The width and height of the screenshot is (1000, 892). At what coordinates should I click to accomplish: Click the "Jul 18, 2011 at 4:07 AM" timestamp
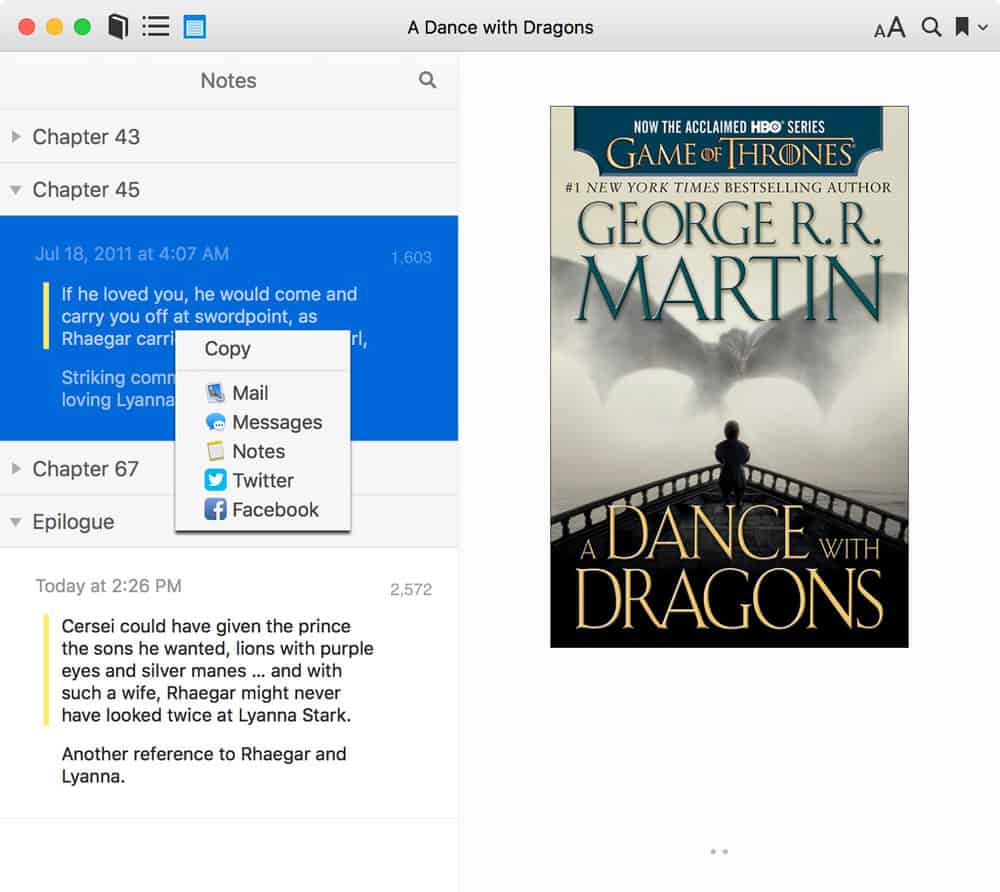point(132,254)
